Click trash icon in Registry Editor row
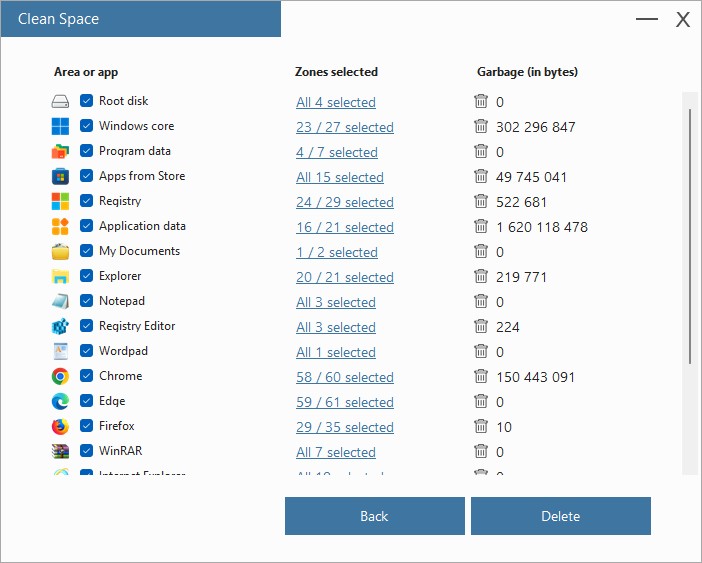The image size is (702, 563). (x=481, y=326)
